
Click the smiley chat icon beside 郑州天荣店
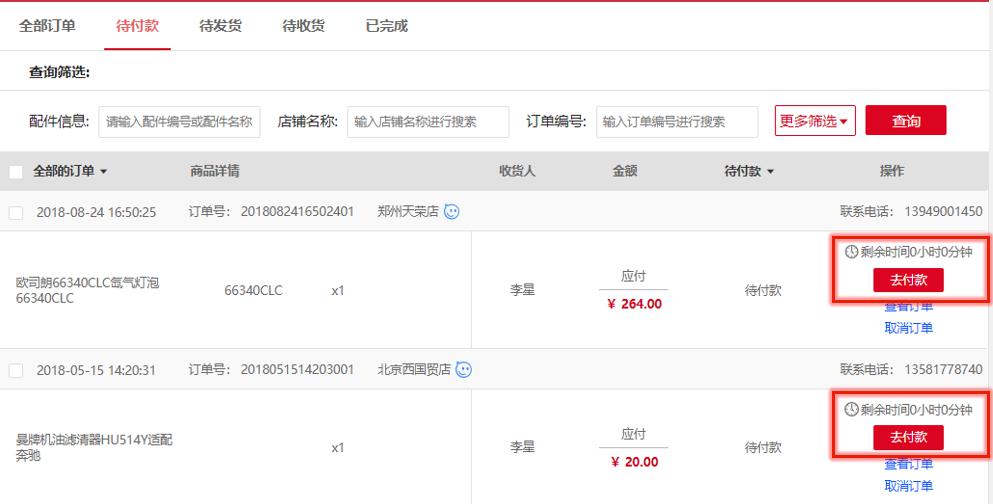(x=452, y=212)
